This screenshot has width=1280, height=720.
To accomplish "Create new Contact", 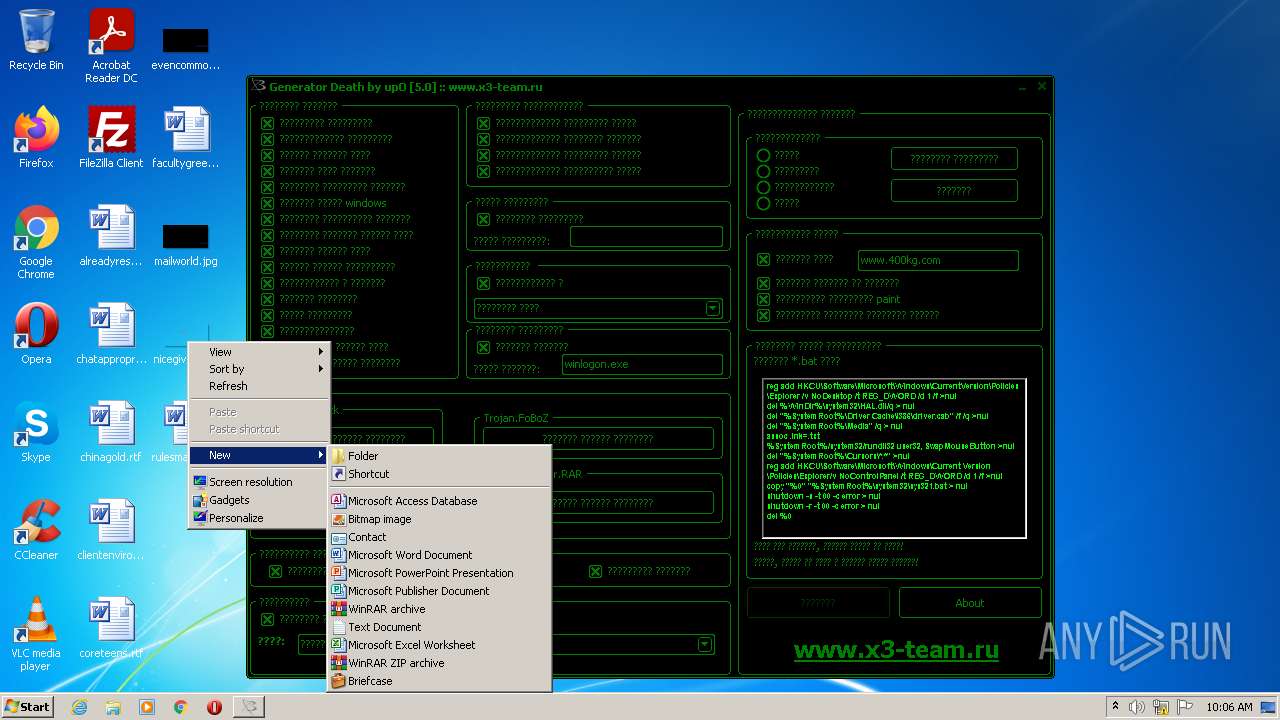I will pos(440,537).
